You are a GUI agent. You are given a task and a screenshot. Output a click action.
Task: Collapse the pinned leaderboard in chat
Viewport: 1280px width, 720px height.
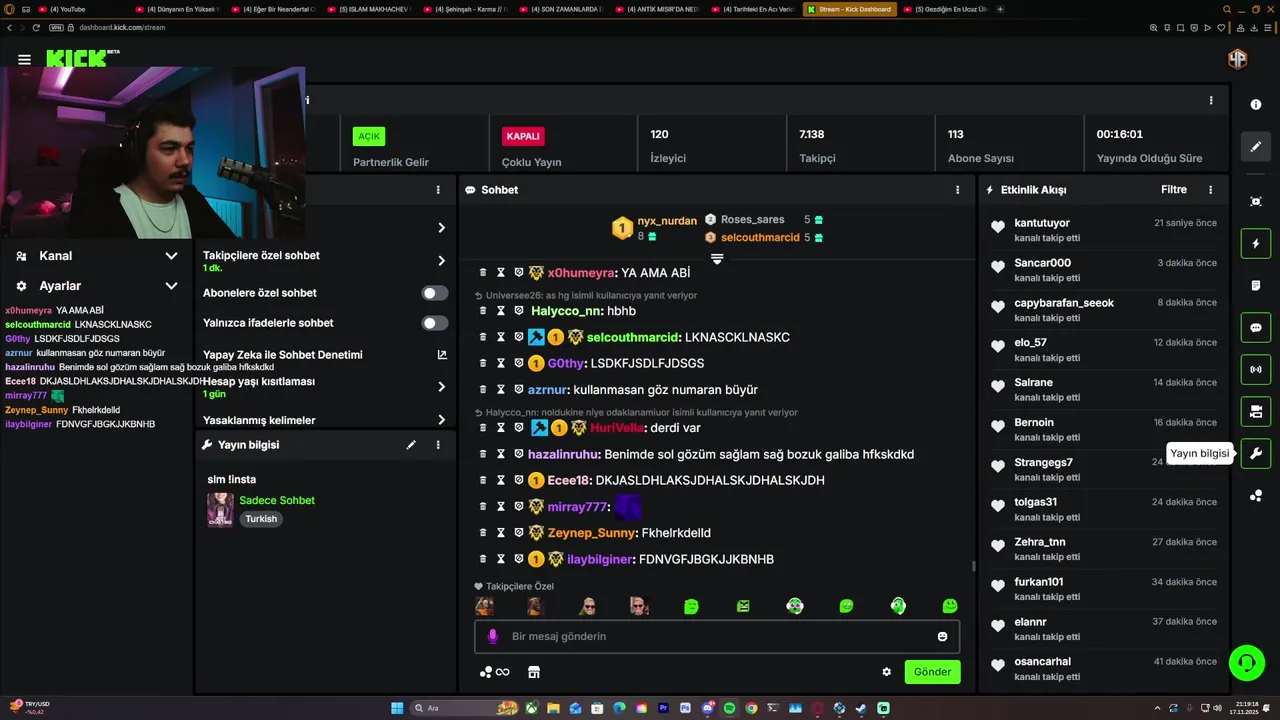click(x=717, y=259)
